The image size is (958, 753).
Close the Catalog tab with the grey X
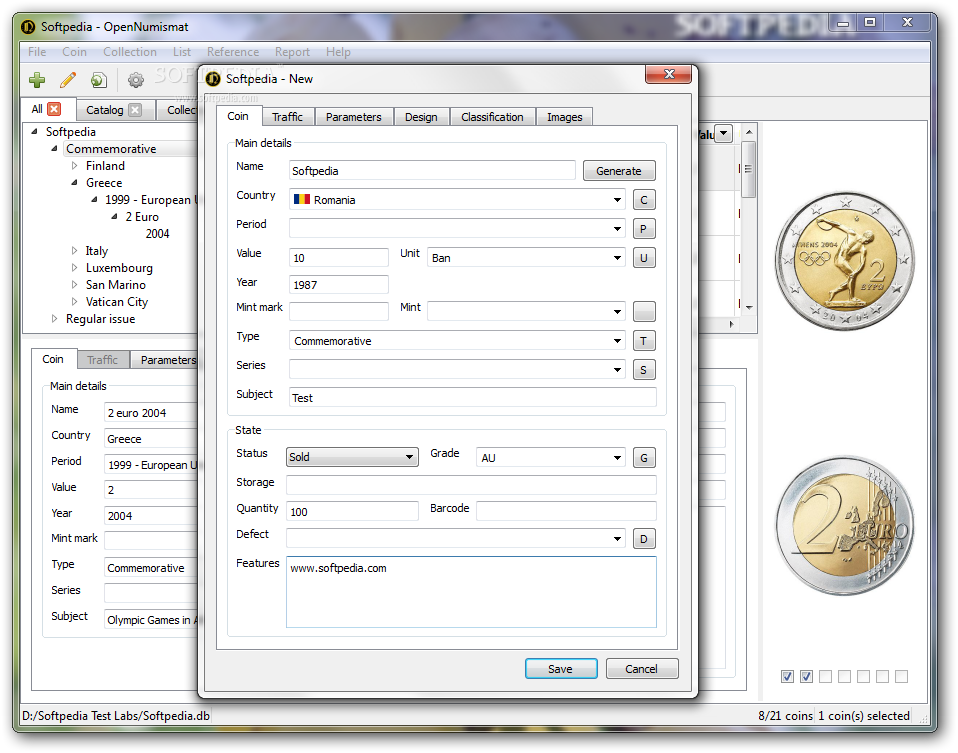pyautogui.click(x=136, y=109)
